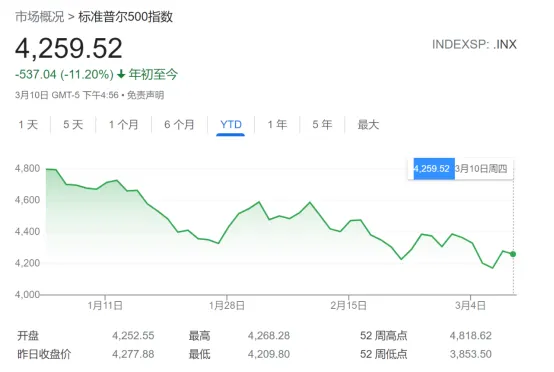Click the green down arrow icon beside 年初至今

[121, 74]
